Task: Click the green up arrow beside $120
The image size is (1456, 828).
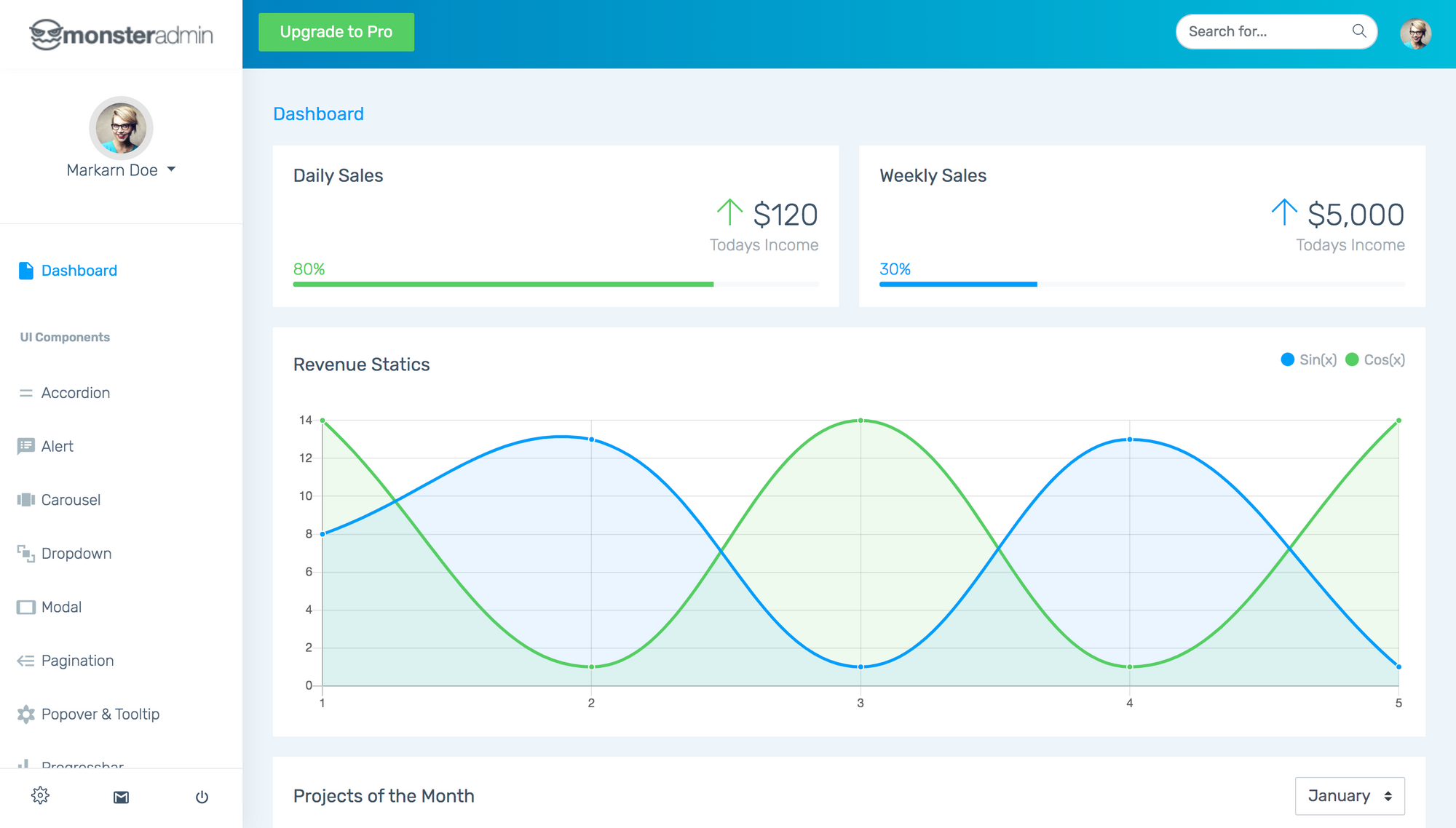Action: [729, 212]
